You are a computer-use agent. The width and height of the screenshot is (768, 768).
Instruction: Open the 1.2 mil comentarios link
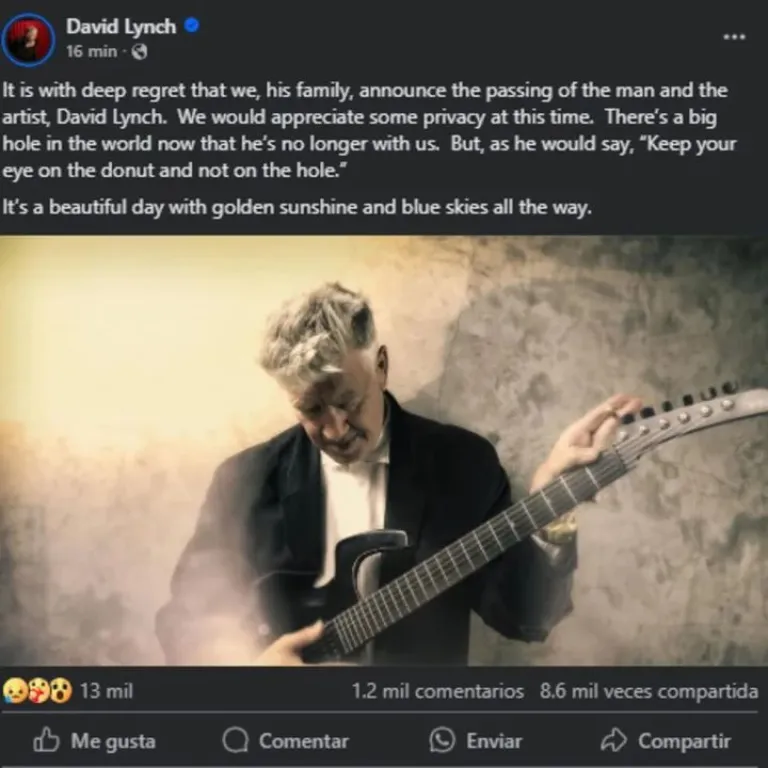[x=438, y=692]
